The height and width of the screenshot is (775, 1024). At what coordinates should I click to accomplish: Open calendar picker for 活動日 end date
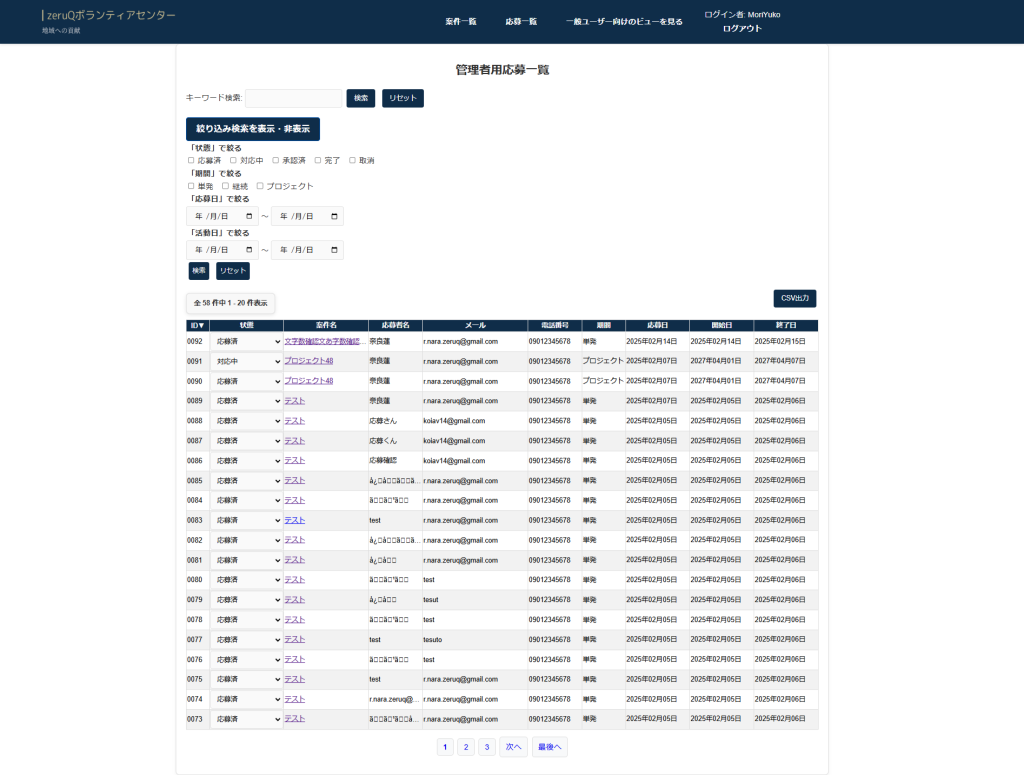coord(334,250)
